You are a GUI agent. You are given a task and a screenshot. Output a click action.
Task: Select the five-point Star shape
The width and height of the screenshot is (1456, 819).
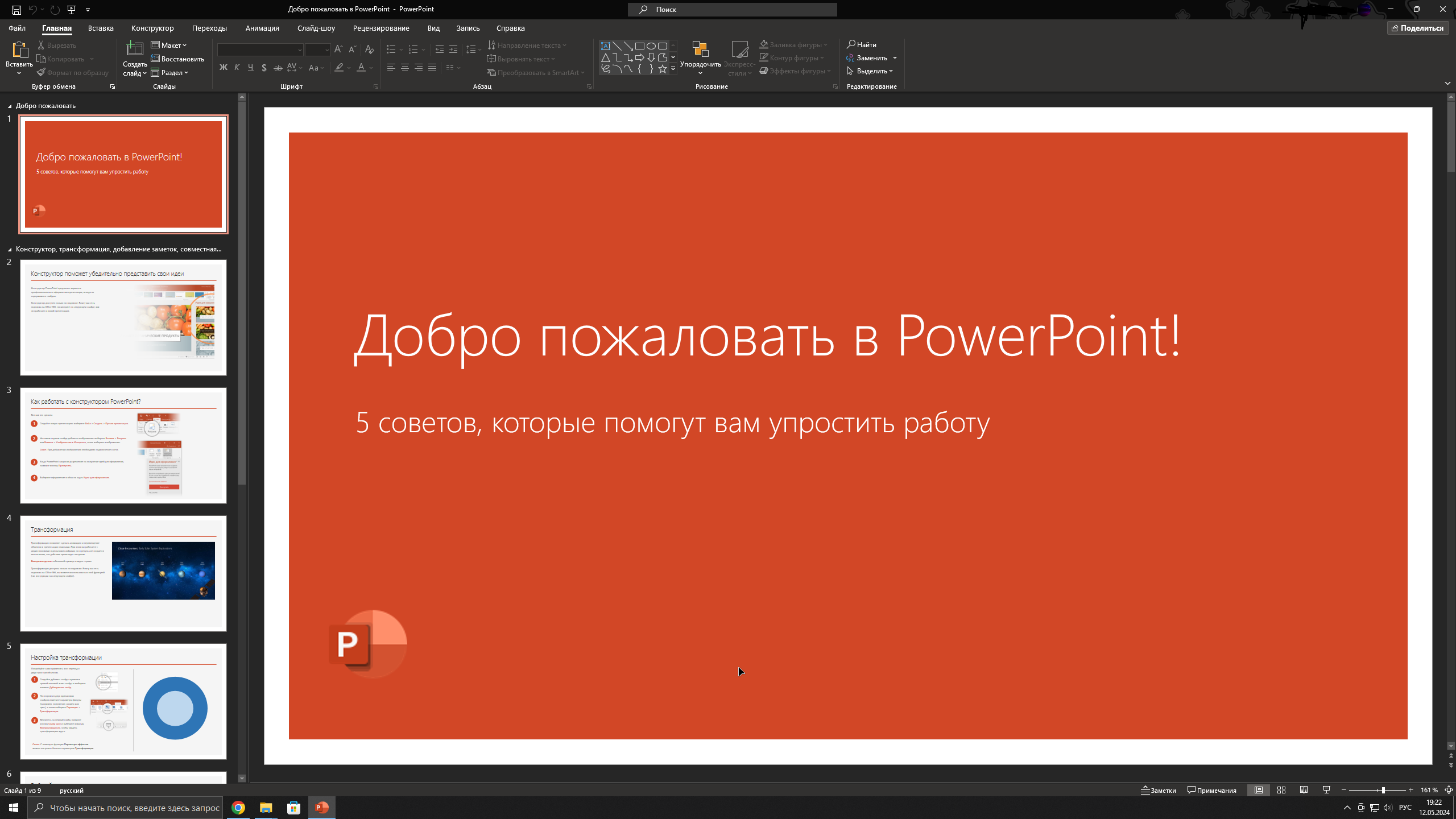[663, 69]
